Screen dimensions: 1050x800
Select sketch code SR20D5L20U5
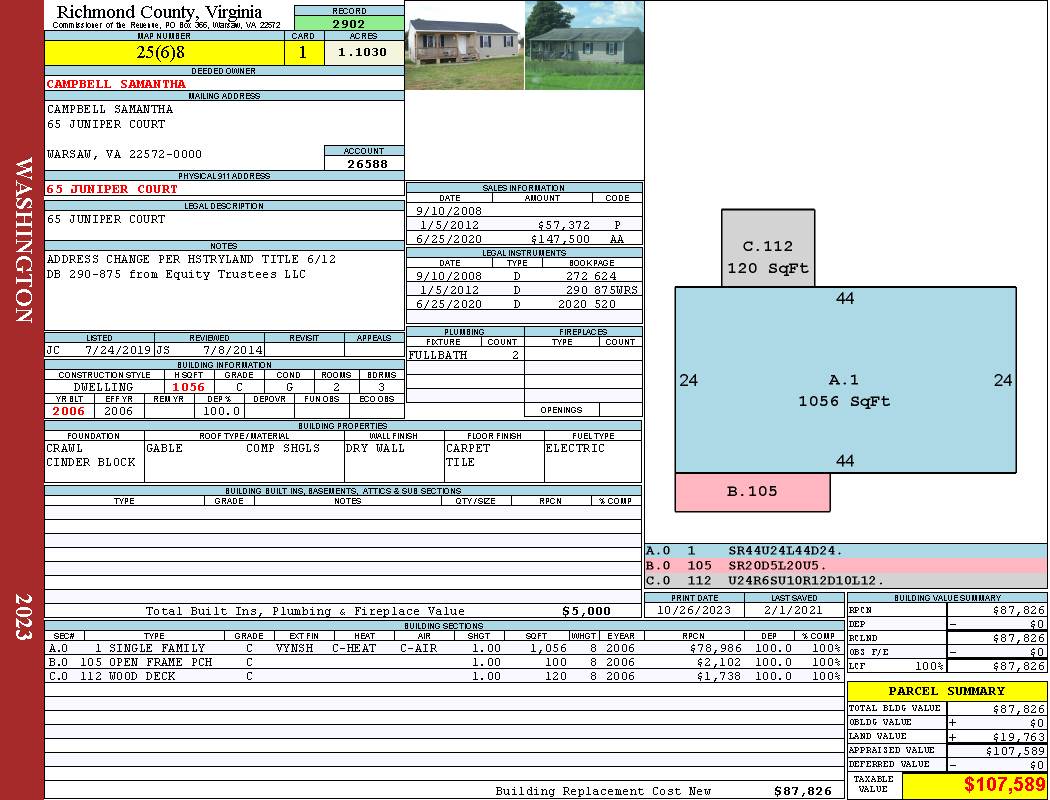click(777, 566)
